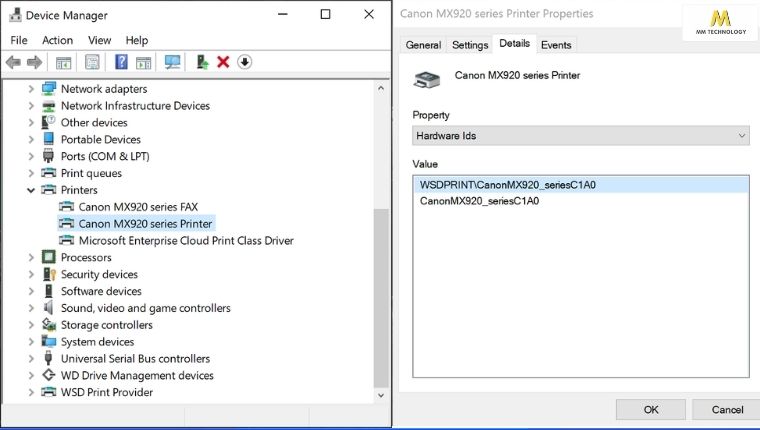Click the device tree scrollbar down arrow
This screenshot has width=760, height=430.
click(381, 395)
